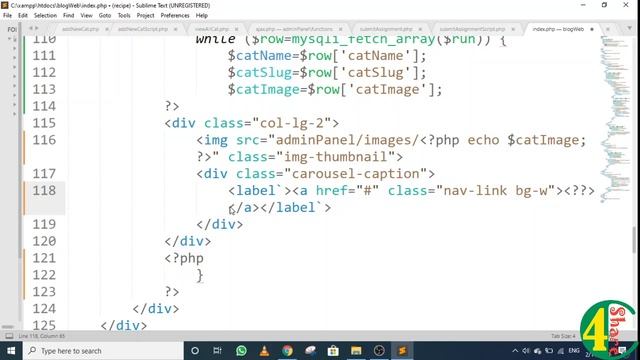The image size is (640, 360).
Task: Open the Selection menu
Action: coord(45,16)
